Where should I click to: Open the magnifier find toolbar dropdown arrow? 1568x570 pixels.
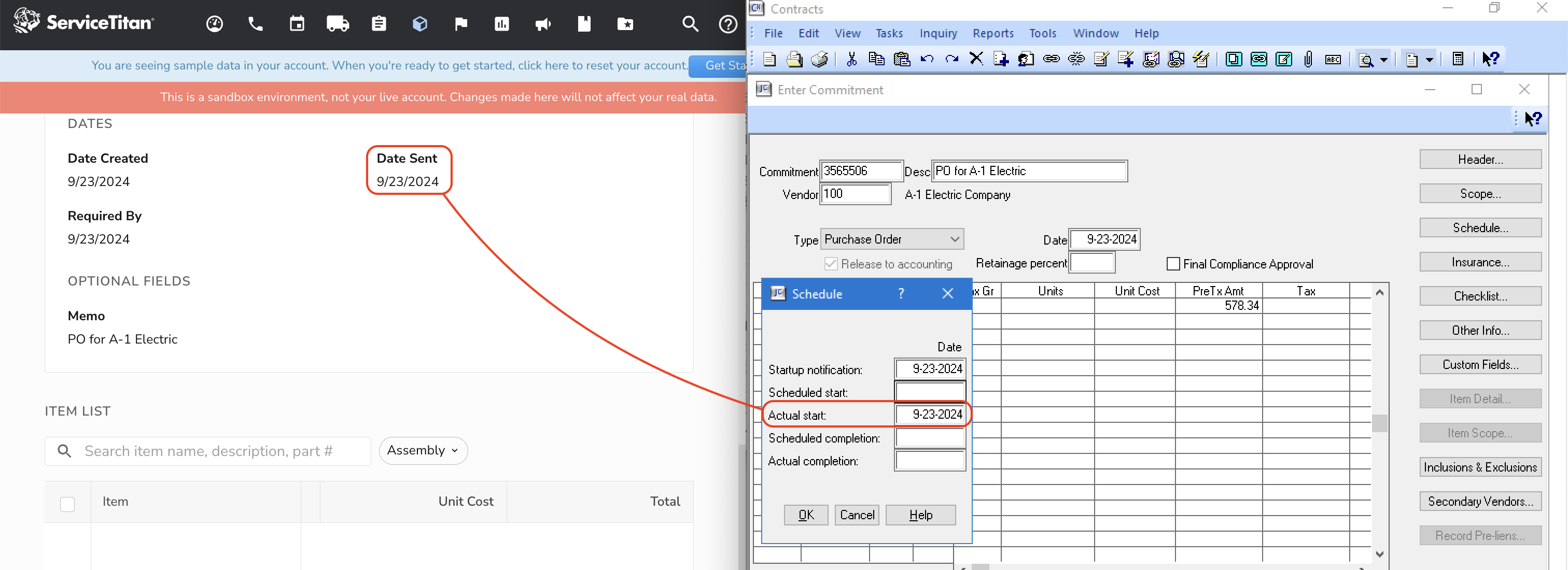(x=1383, y=60)
